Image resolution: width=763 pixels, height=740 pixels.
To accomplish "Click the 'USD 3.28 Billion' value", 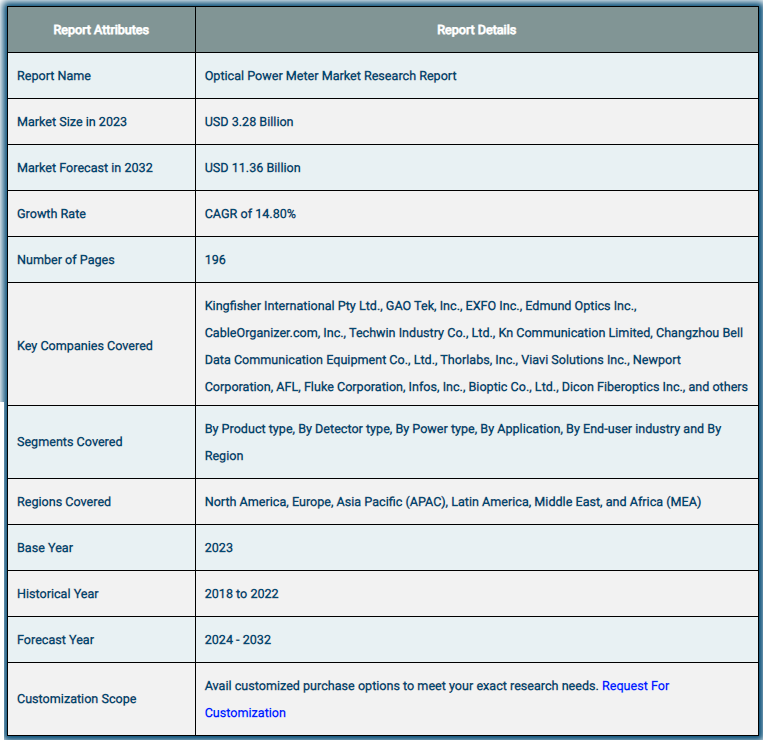I will [x=249, y=122].
